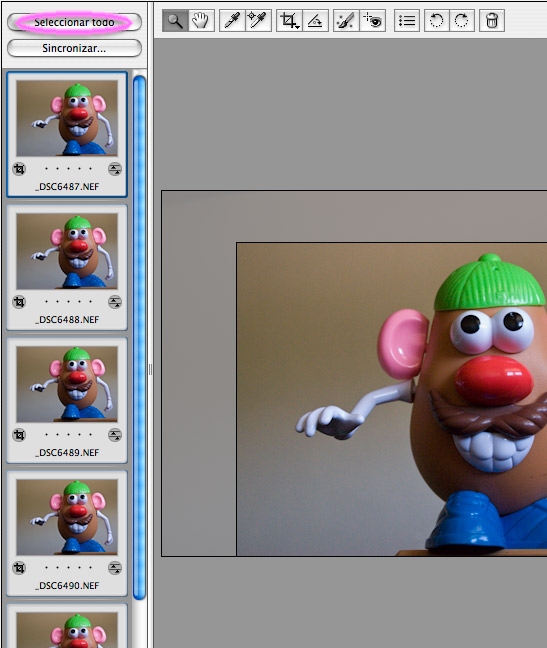
Task: Select the Red Eye removal tool
Action: 372,21
